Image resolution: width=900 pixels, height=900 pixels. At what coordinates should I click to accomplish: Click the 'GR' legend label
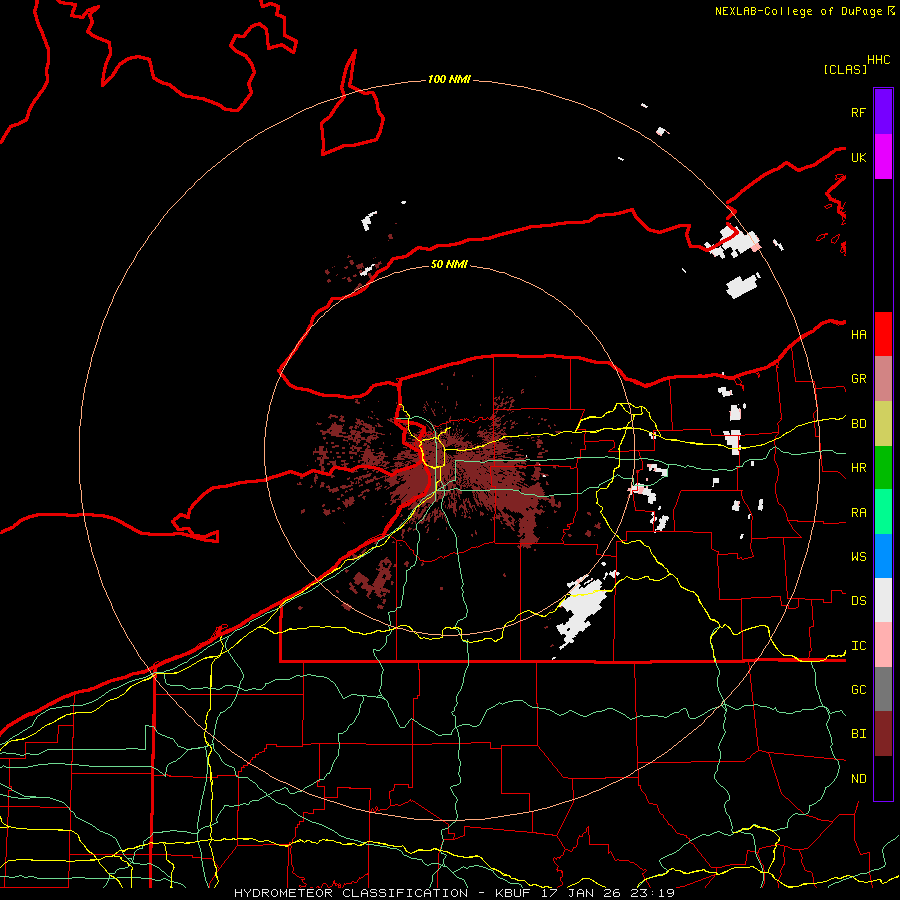(858, 379)
